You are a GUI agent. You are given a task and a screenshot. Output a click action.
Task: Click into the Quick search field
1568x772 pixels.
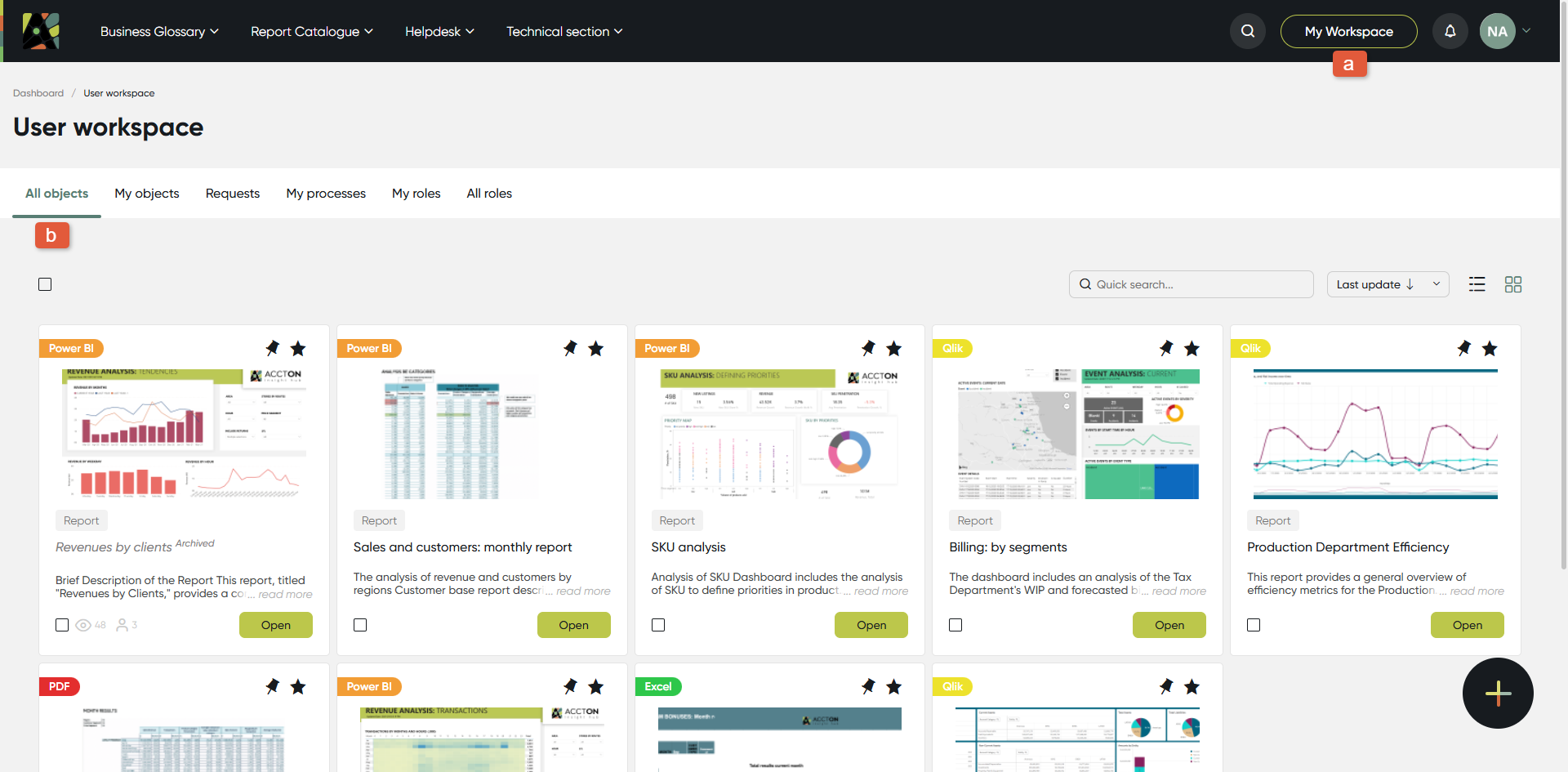[1191, 284]
